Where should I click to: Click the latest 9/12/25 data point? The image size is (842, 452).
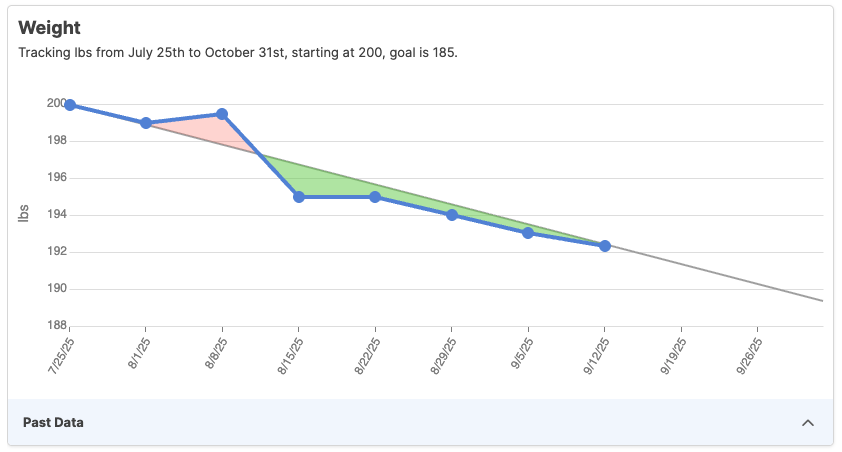click(x=605, y=246)
